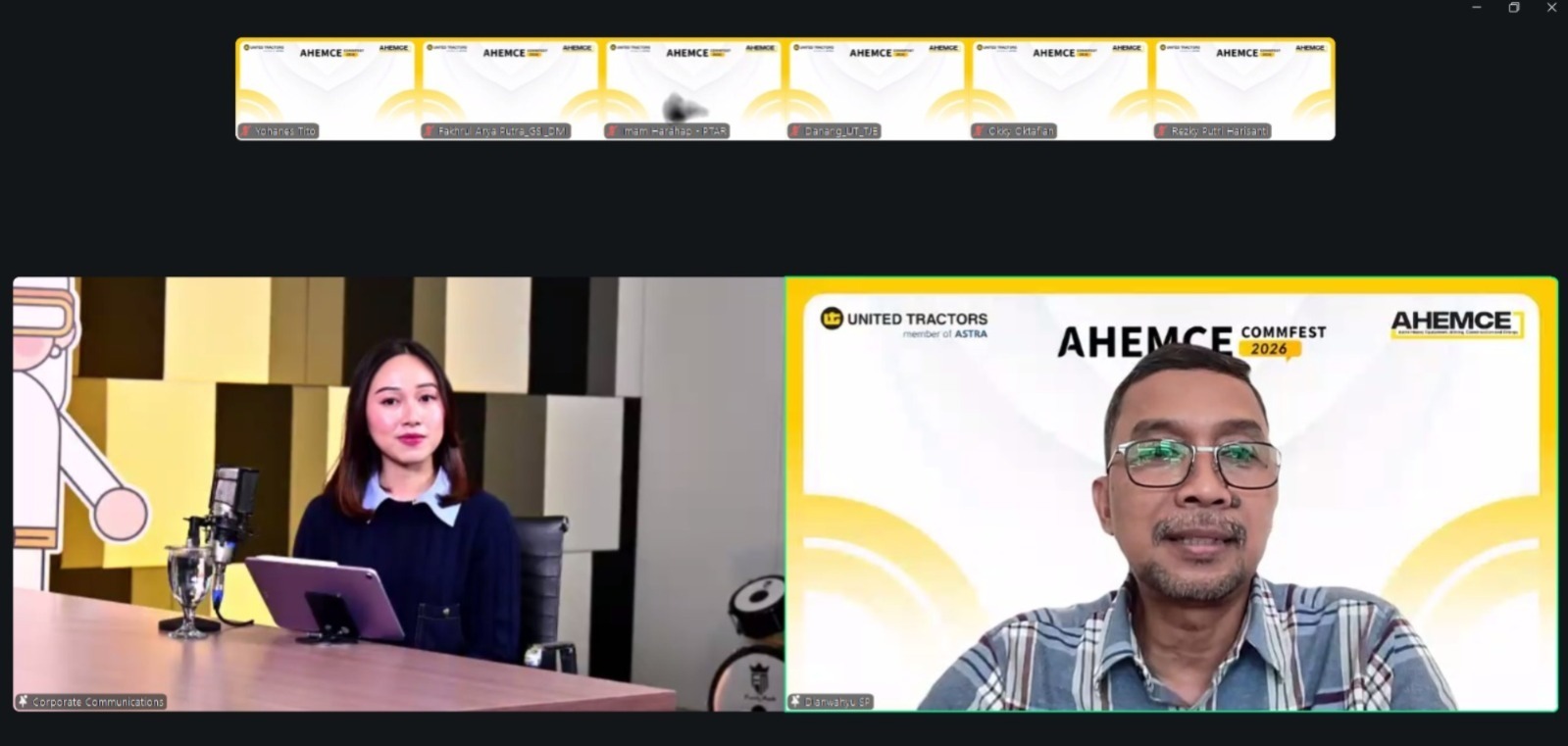Click the "Yohanes Tito" name label

coord(285,131)
